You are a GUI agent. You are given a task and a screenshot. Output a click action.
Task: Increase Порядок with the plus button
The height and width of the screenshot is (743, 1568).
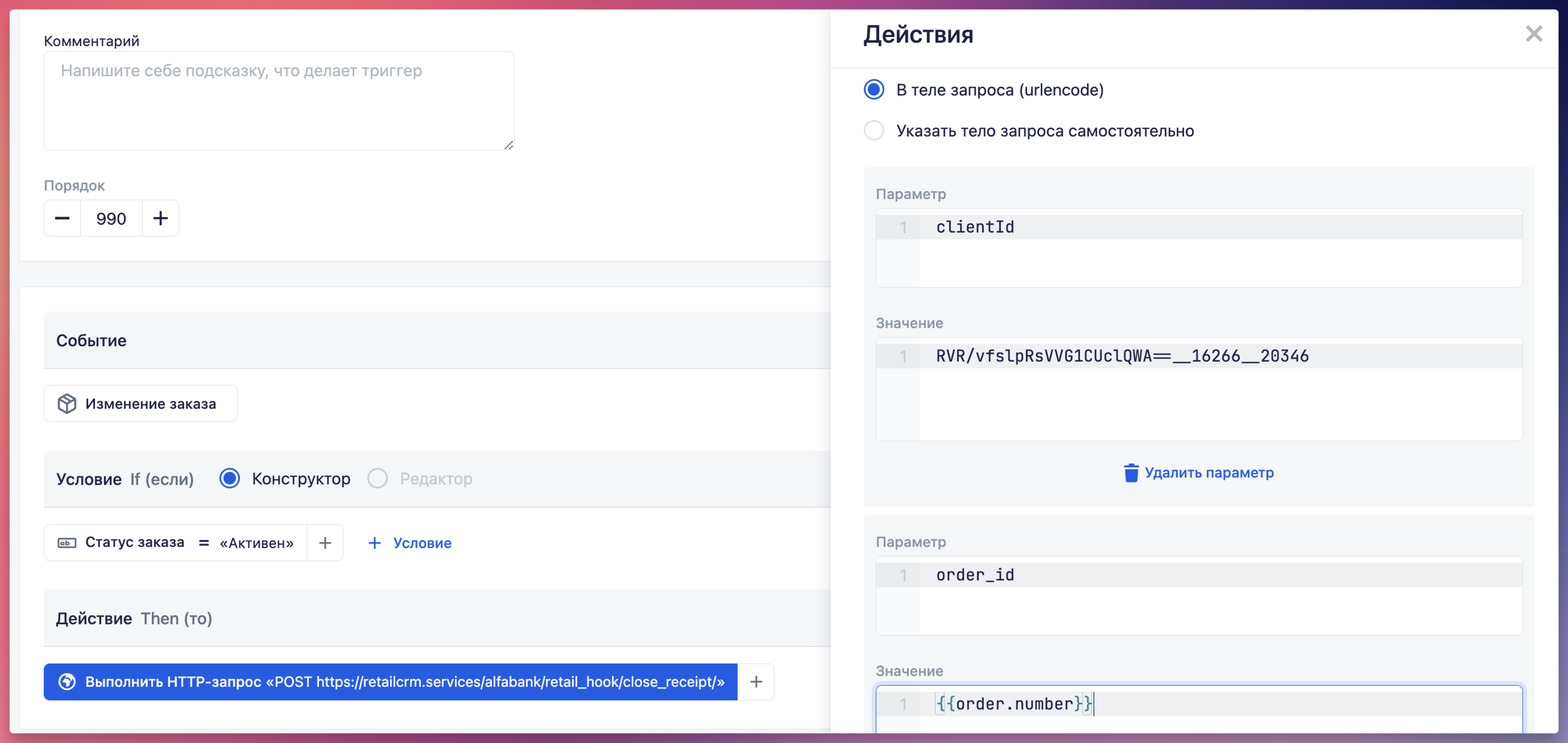[160, 218]
